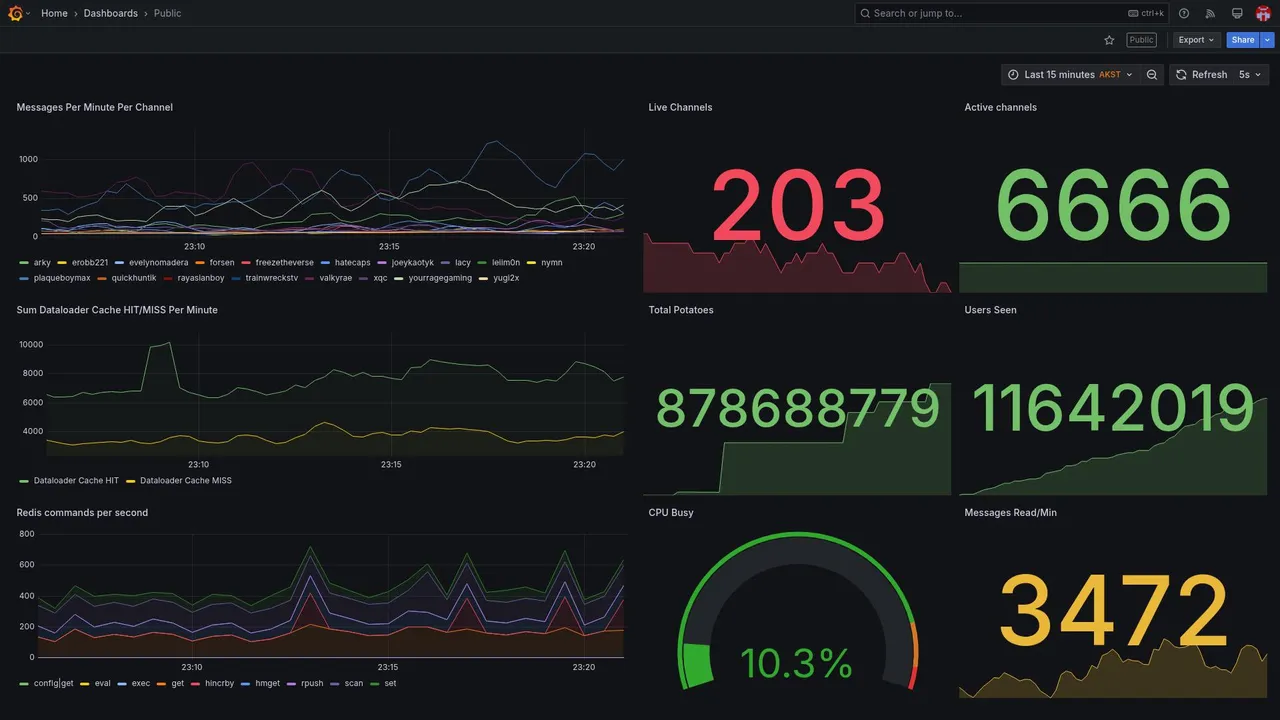Open the Export dropdown menu
This screenshot has height=720, width=1280.
(x=1197, y=40)
